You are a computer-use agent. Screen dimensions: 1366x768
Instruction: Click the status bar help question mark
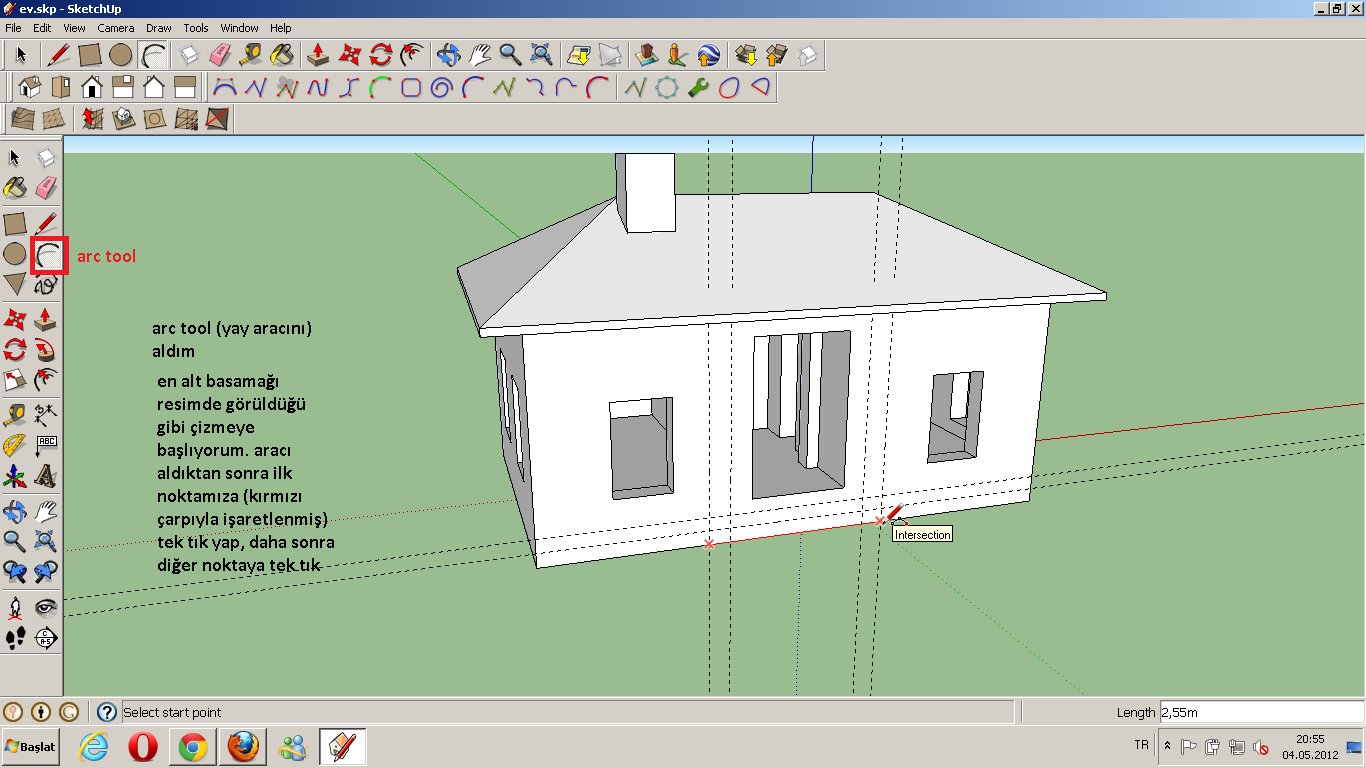107,712
